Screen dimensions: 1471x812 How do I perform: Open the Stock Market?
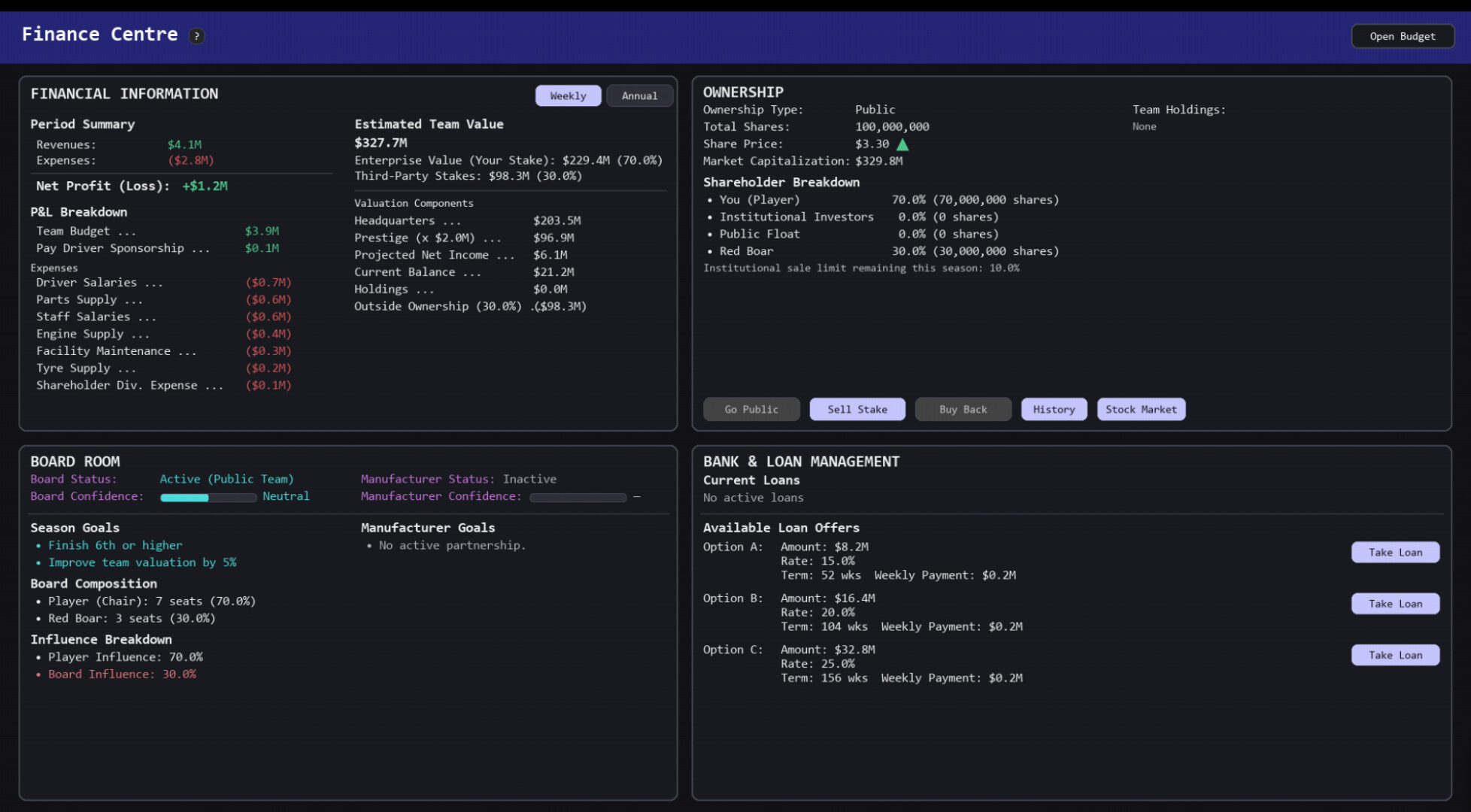1142,409
